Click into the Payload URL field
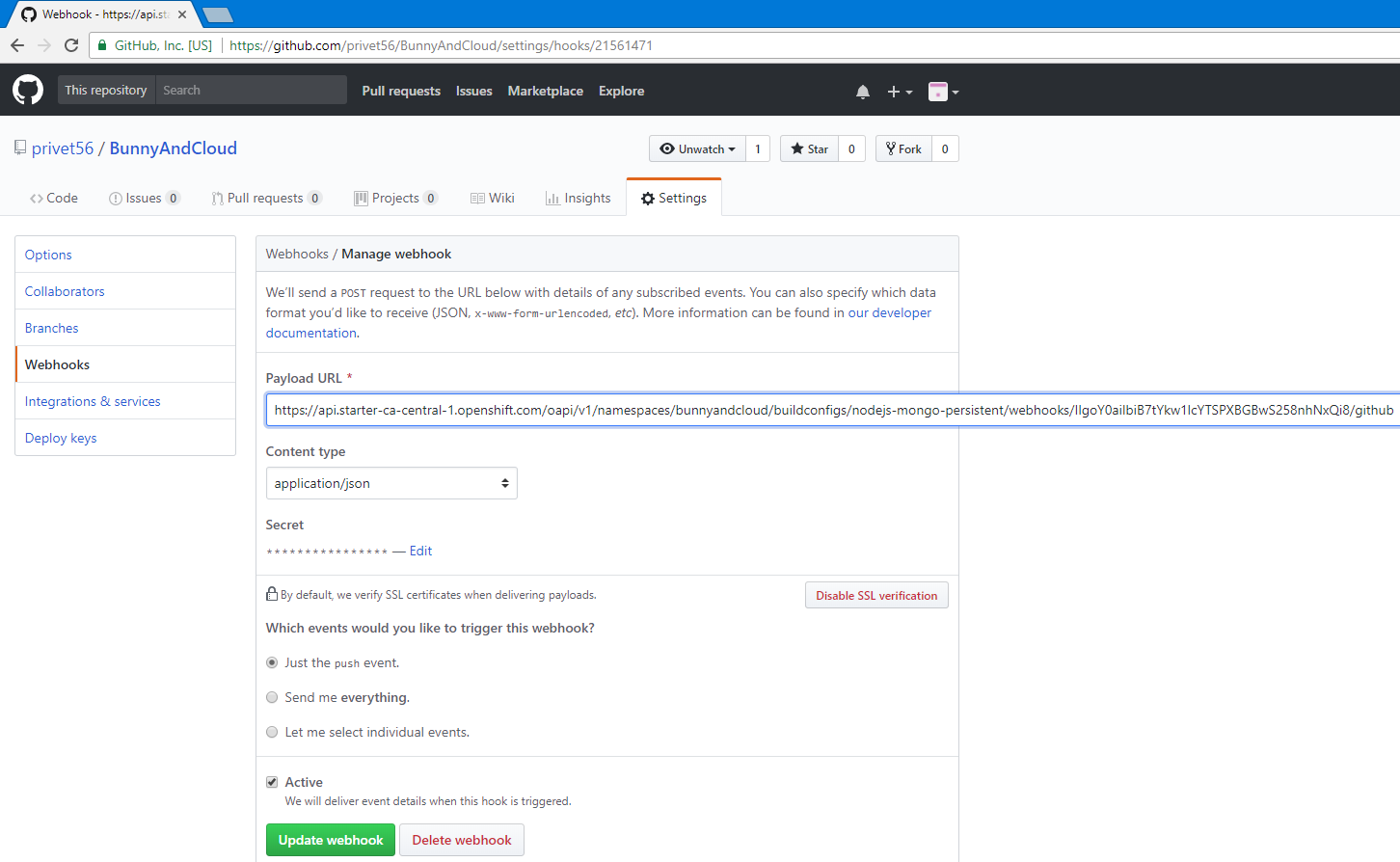 point(833,410)
